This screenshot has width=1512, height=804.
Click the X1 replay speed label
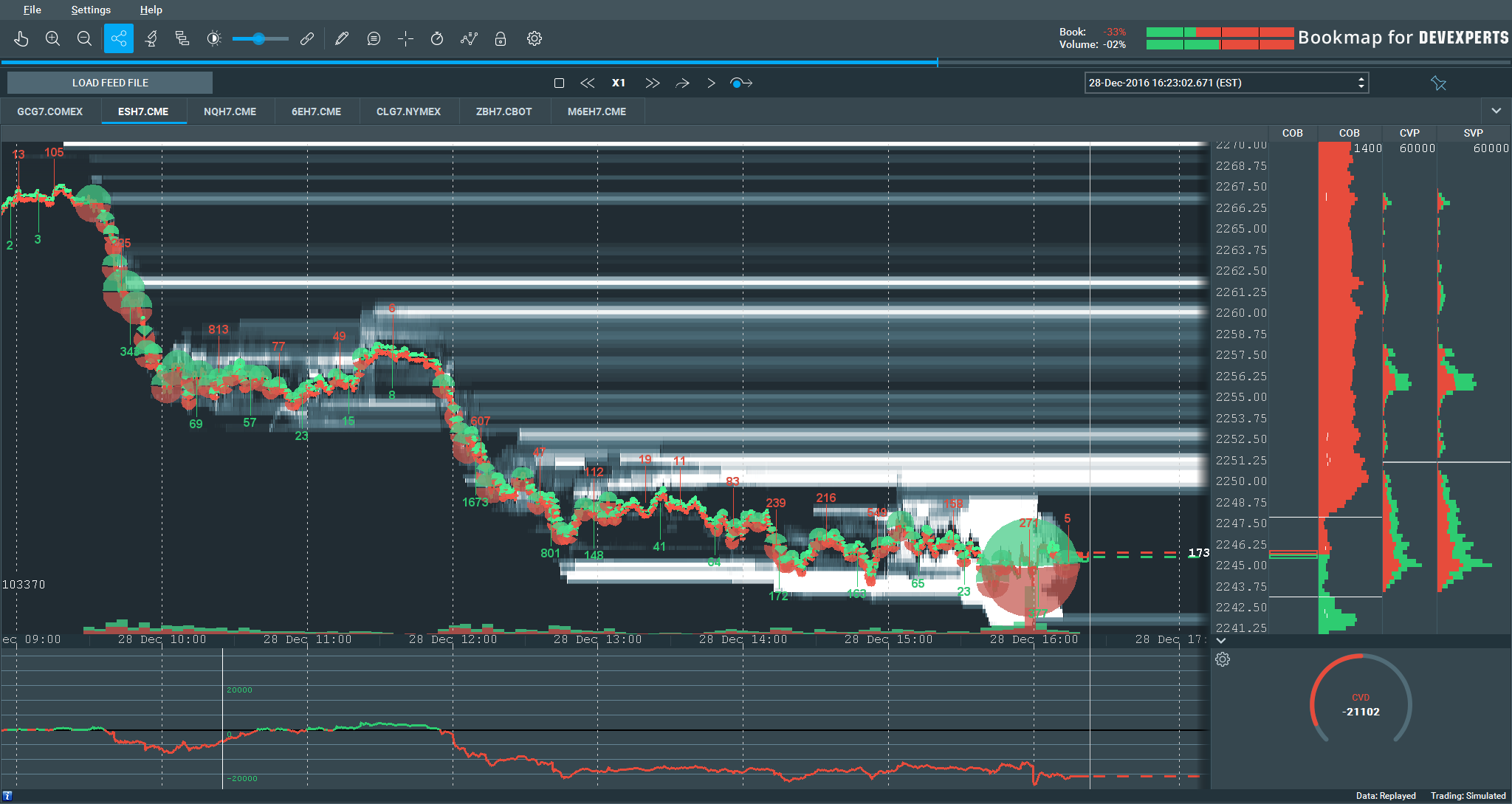pyautogui.click(x=619, y=83)
